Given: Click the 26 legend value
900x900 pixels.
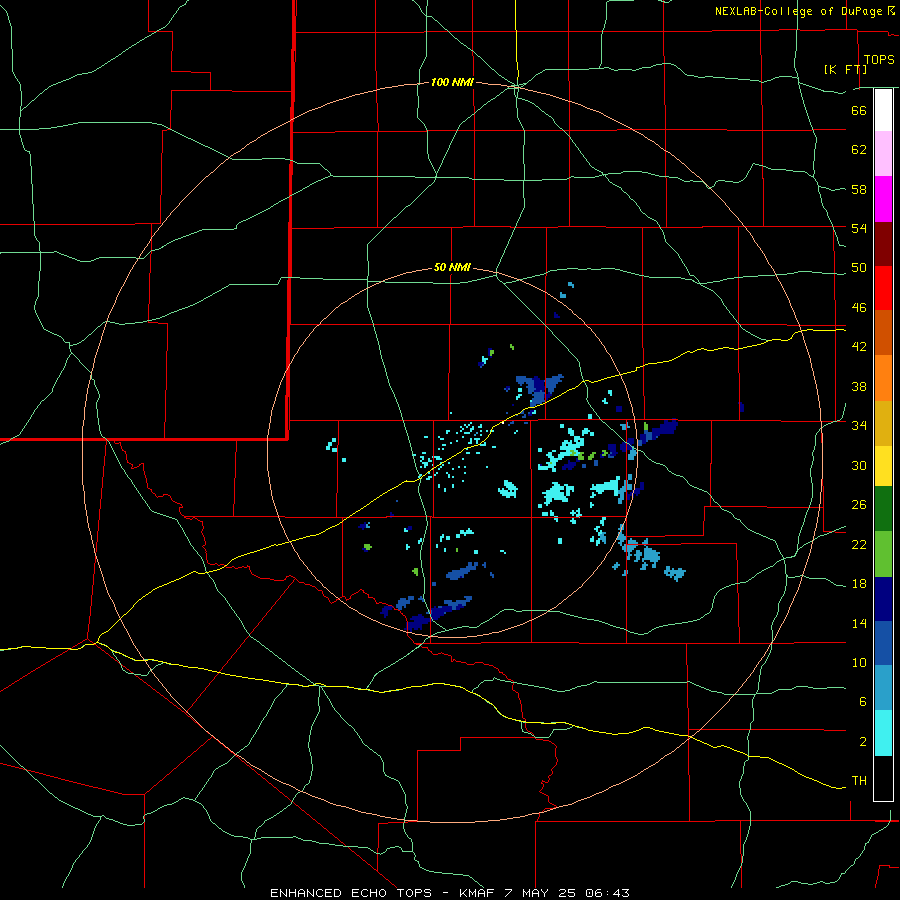Looking at the screenshot, I should click(859, 505).
